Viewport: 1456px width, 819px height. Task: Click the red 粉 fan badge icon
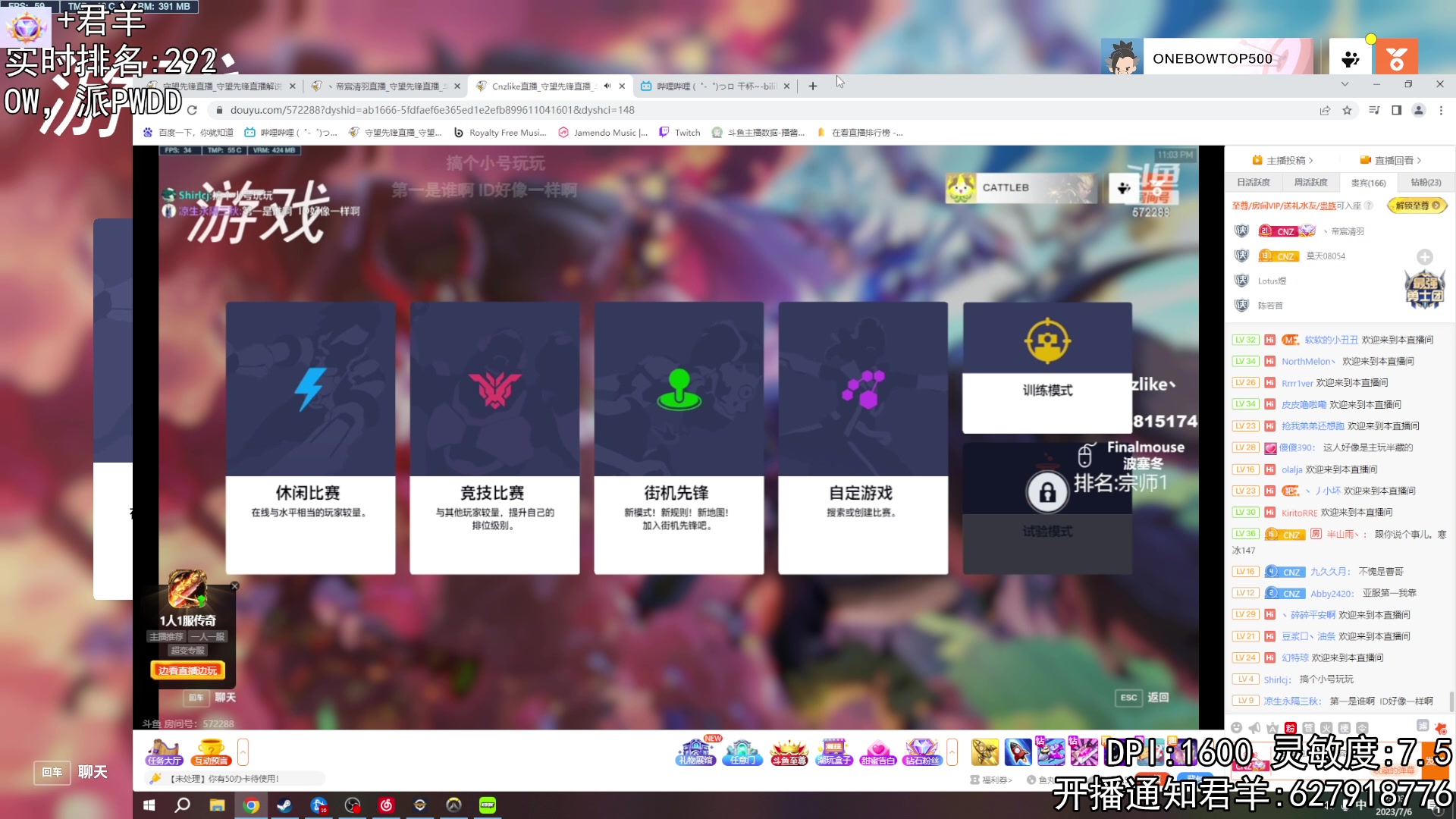click(x=1291, y=728)
